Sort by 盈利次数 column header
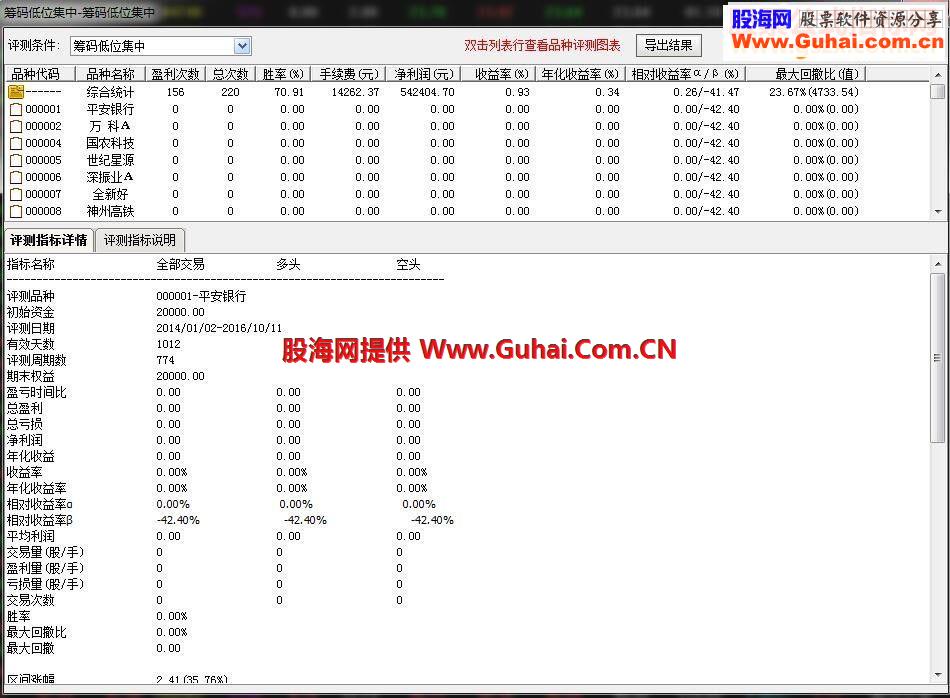 (176, 74)
